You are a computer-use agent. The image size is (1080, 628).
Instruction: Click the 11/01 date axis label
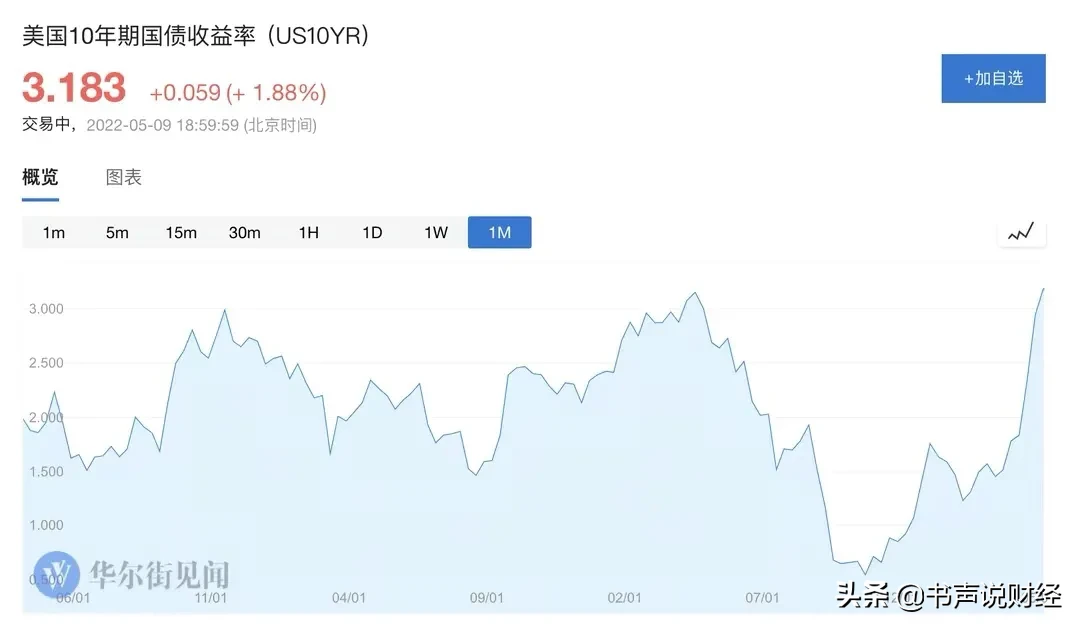[211, 598]
